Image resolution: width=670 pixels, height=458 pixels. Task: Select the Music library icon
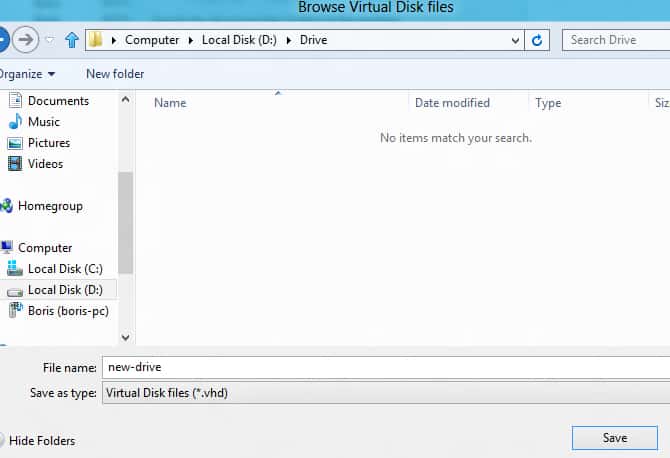[x=15, y=122]
